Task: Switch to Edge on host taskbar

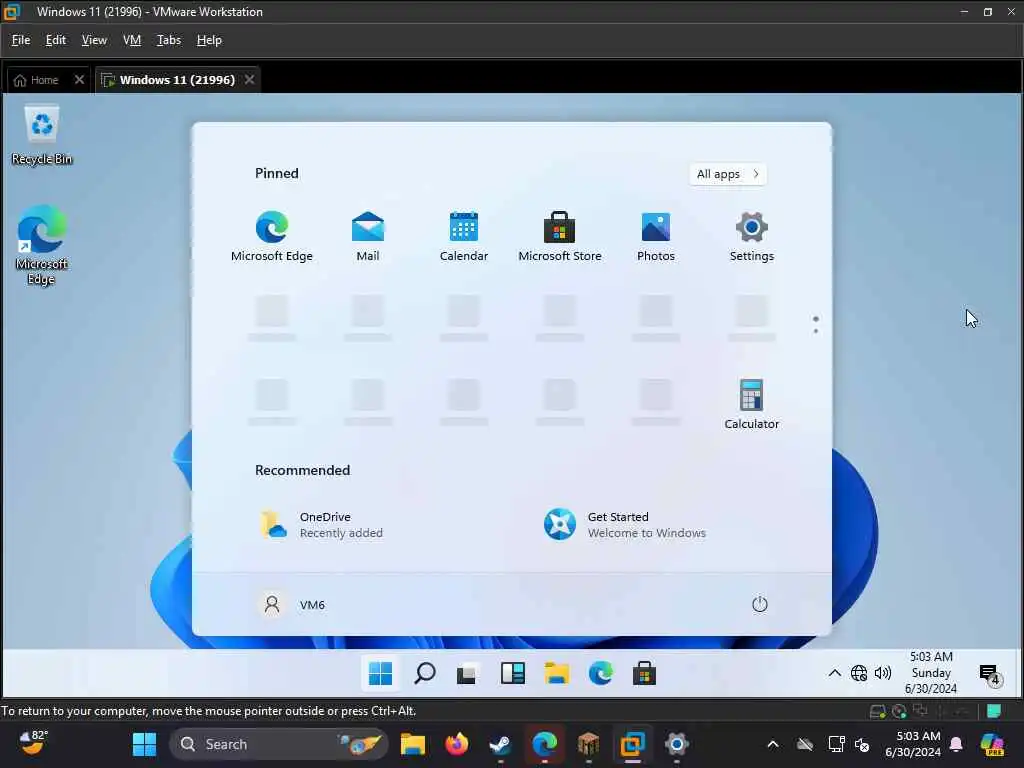Action: (x=544, y=744)
